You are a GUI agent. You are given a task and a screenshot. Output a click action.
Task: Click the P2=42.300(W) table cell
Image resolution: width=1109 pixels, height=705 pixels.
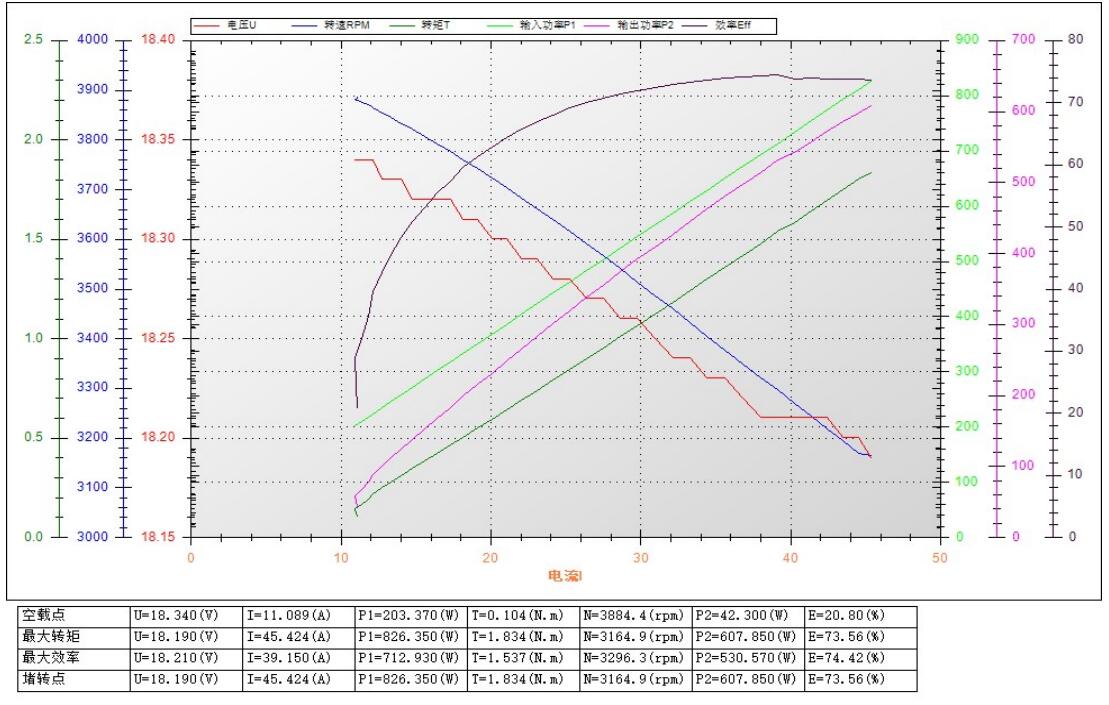click(743, 615)
